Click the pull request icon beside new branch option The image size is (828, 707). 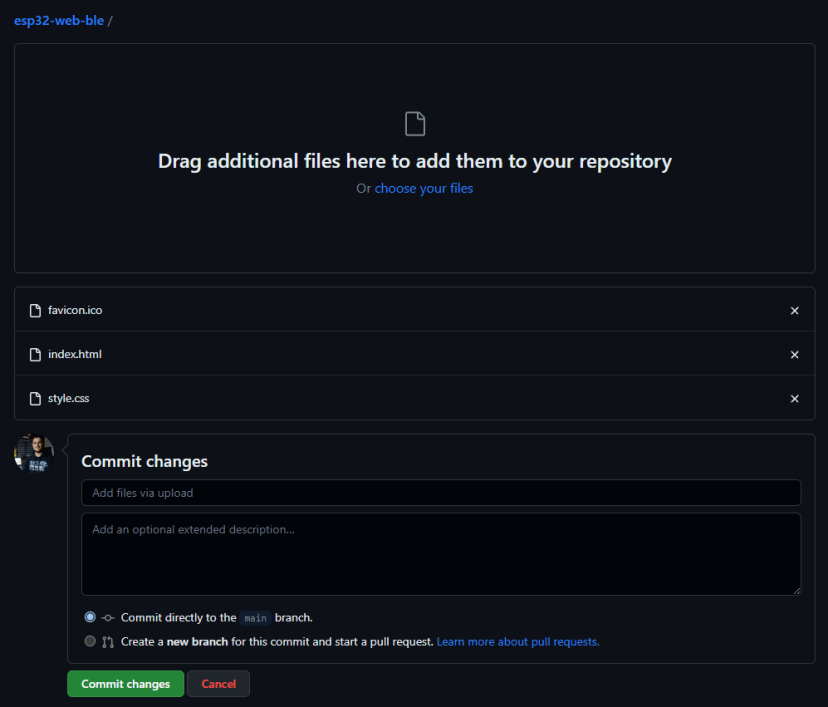click(x=108, y=641)
